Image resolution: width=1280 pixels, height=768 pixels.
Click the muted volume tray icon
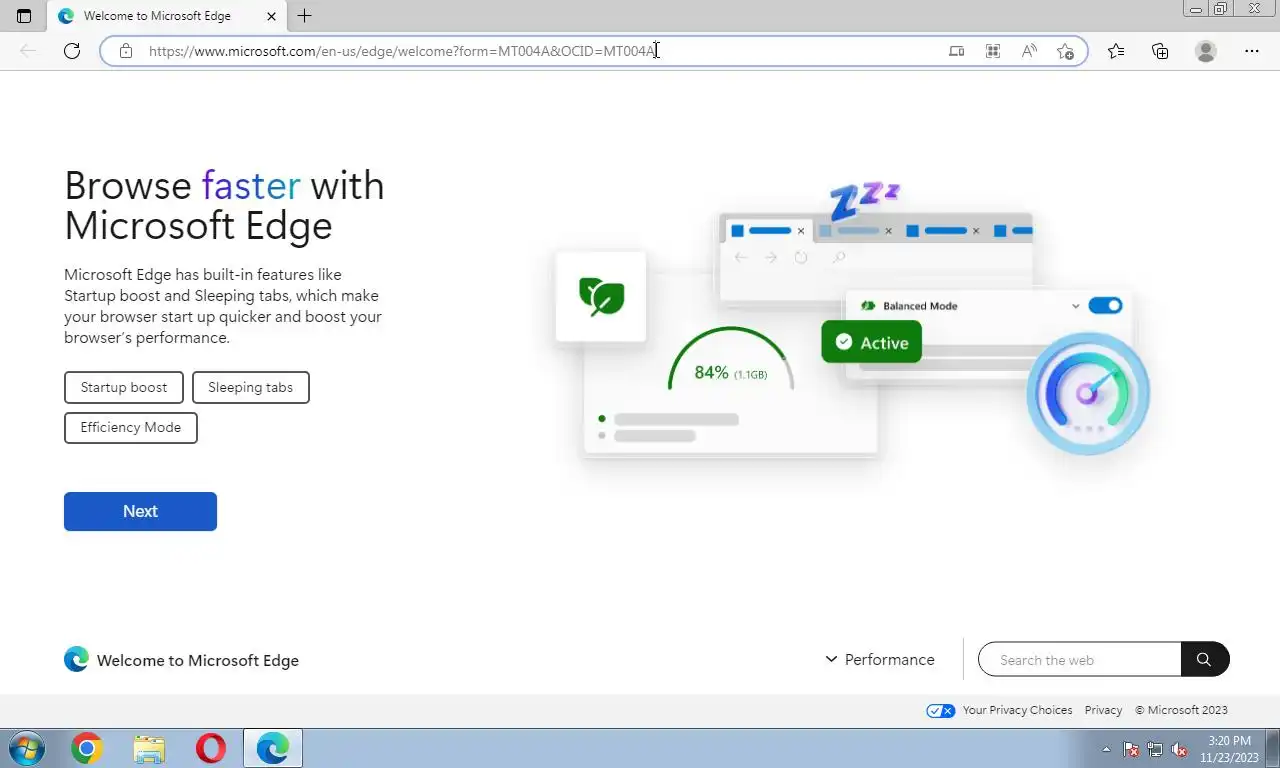tap(1179, 749)
